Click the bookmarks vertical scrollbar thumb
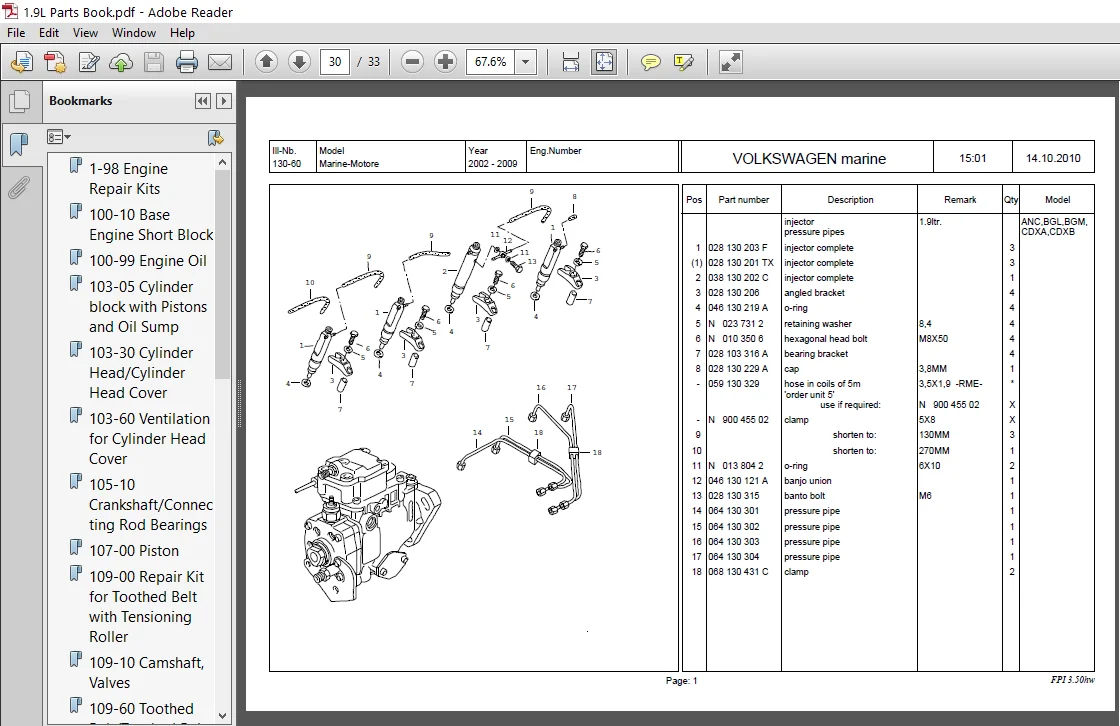The width and height of the screenshot is (1120, 726). [x=222, y=274]
